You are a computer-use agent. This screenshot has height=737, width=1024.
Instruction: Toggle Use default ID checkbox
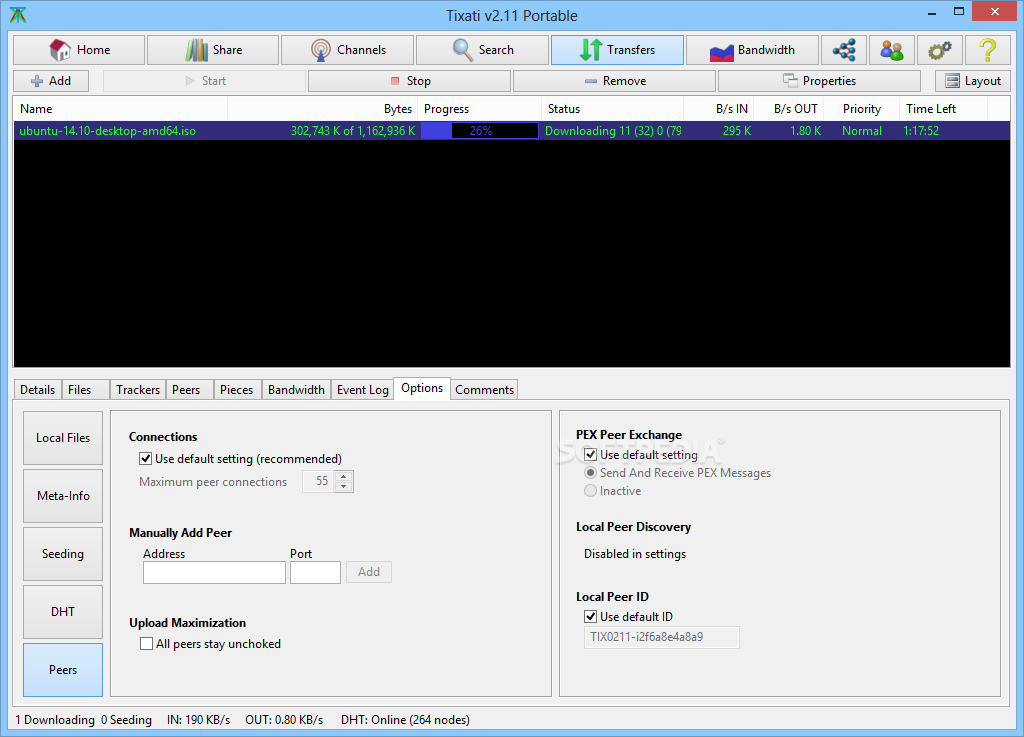point(590,616)
